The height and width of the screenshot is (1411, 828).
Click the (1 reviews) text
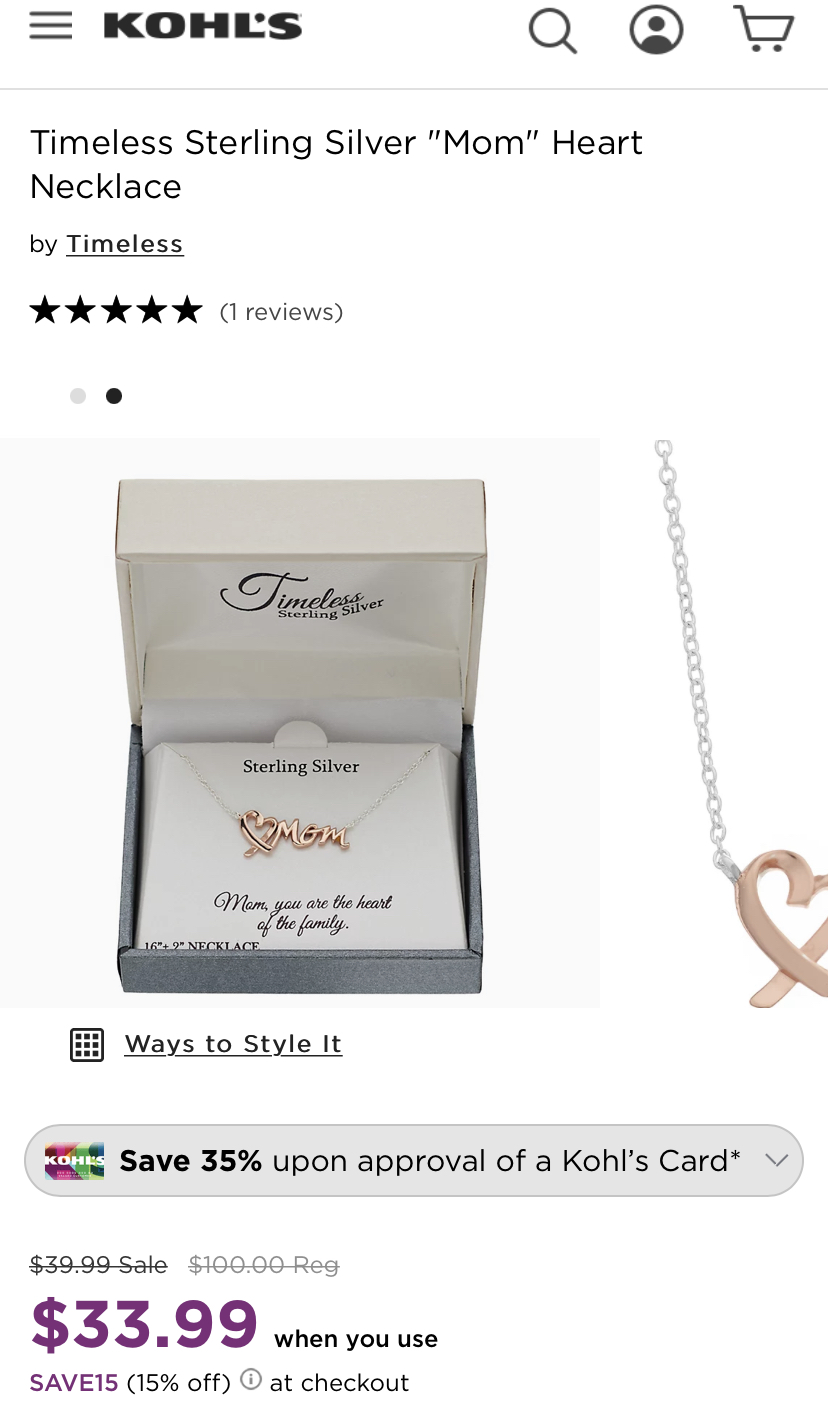[281, 312]
